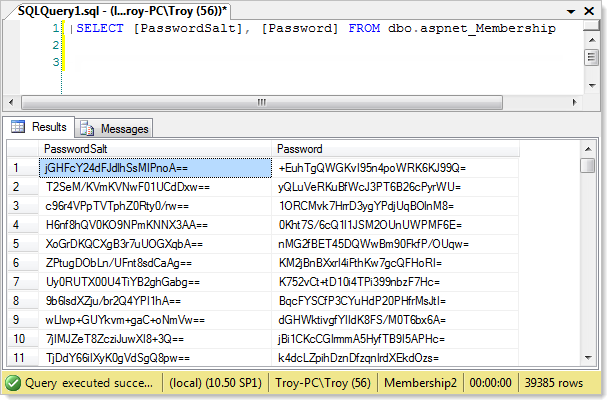612x405 pixels.
Task: Select salt cell jGHFcY24dFJdlhSsMIPnoA==
Action: tap(155, 168)
